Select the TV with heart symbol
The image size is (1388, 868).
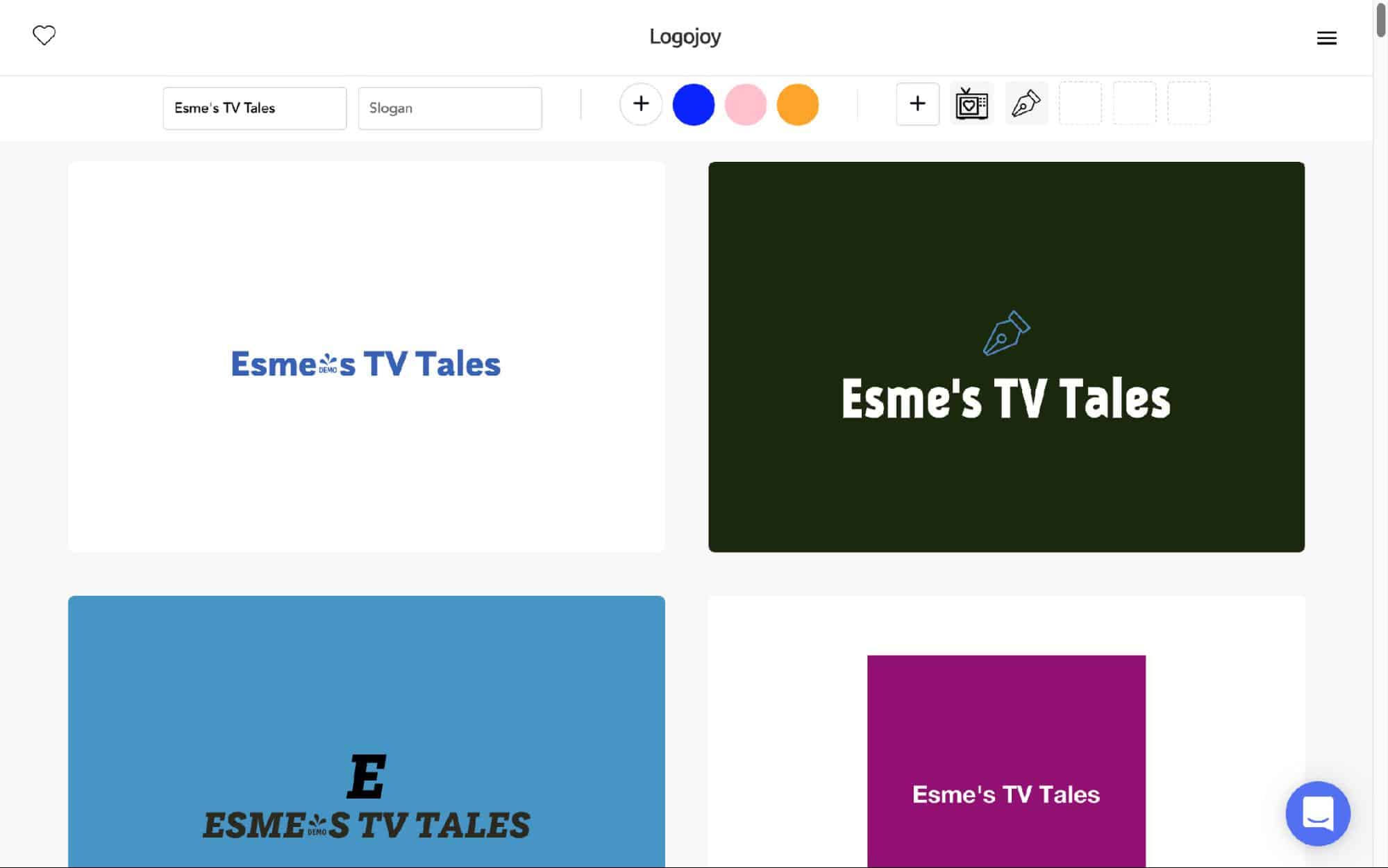(971, 104)
